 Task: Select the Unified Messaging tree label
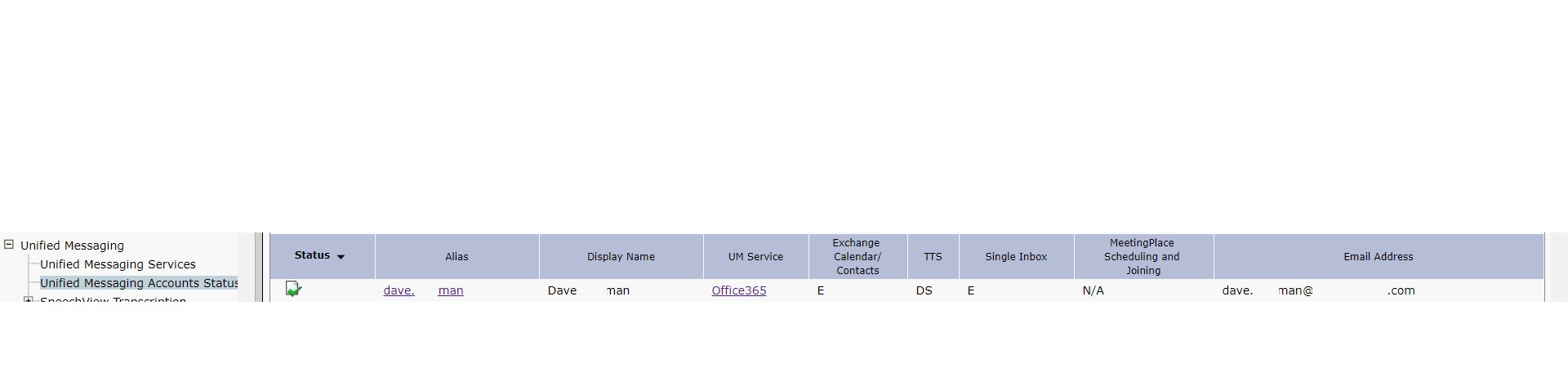pyautogui.click(x=72, y=246)
